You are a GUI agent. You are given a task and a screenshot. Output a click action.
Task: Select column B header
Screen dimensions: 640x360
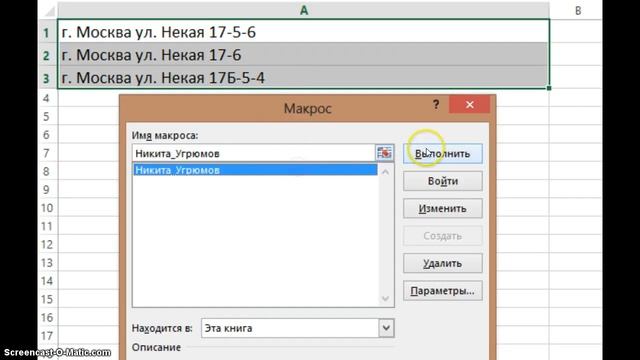point(578,10)
